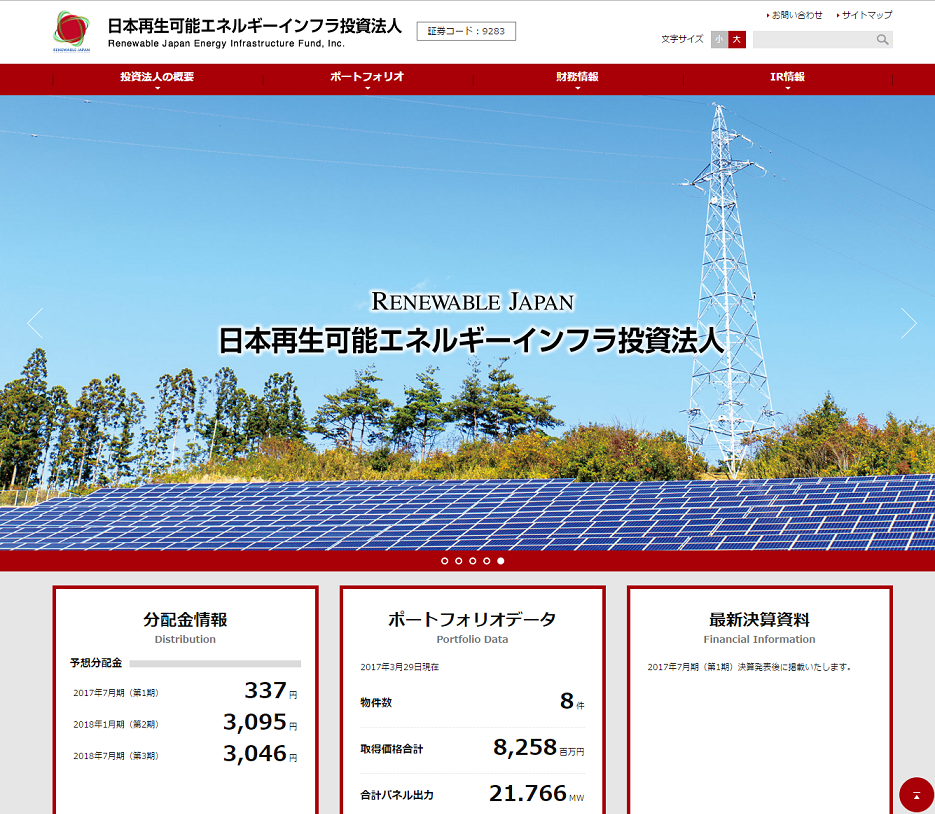Open the ポートフォリオ menu

(367, 79)
